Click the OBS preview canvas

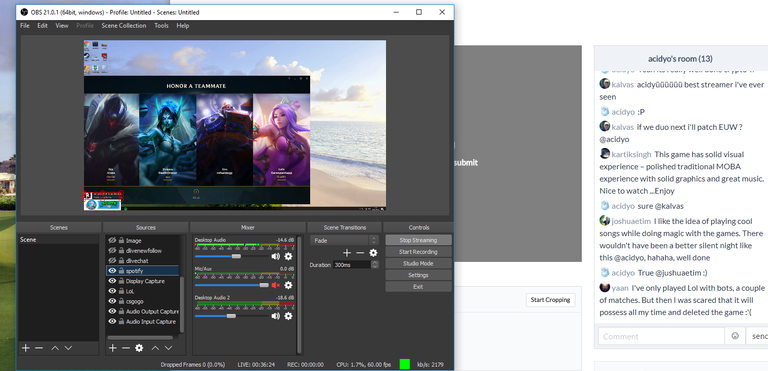pyautogui.click(x=235, y=125)
